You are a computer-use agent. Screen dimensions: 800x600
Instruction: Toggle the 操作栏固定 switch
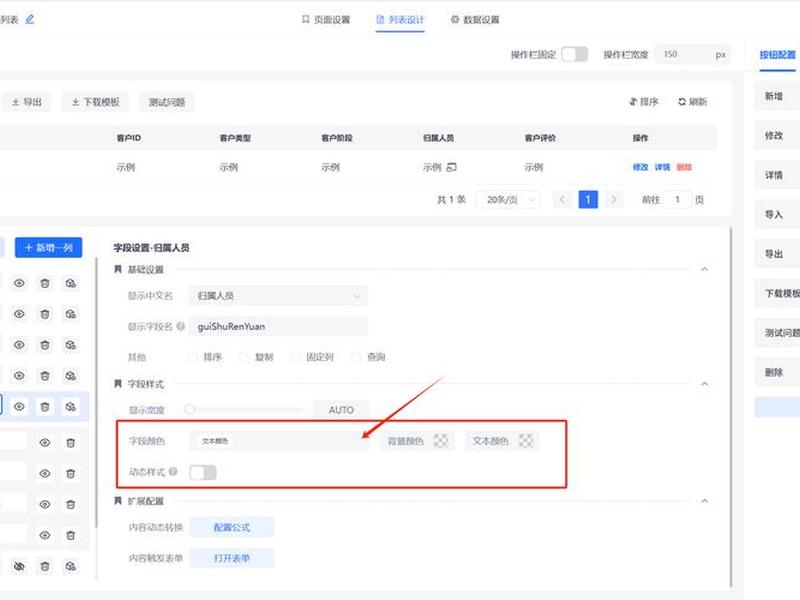(574, 54)
